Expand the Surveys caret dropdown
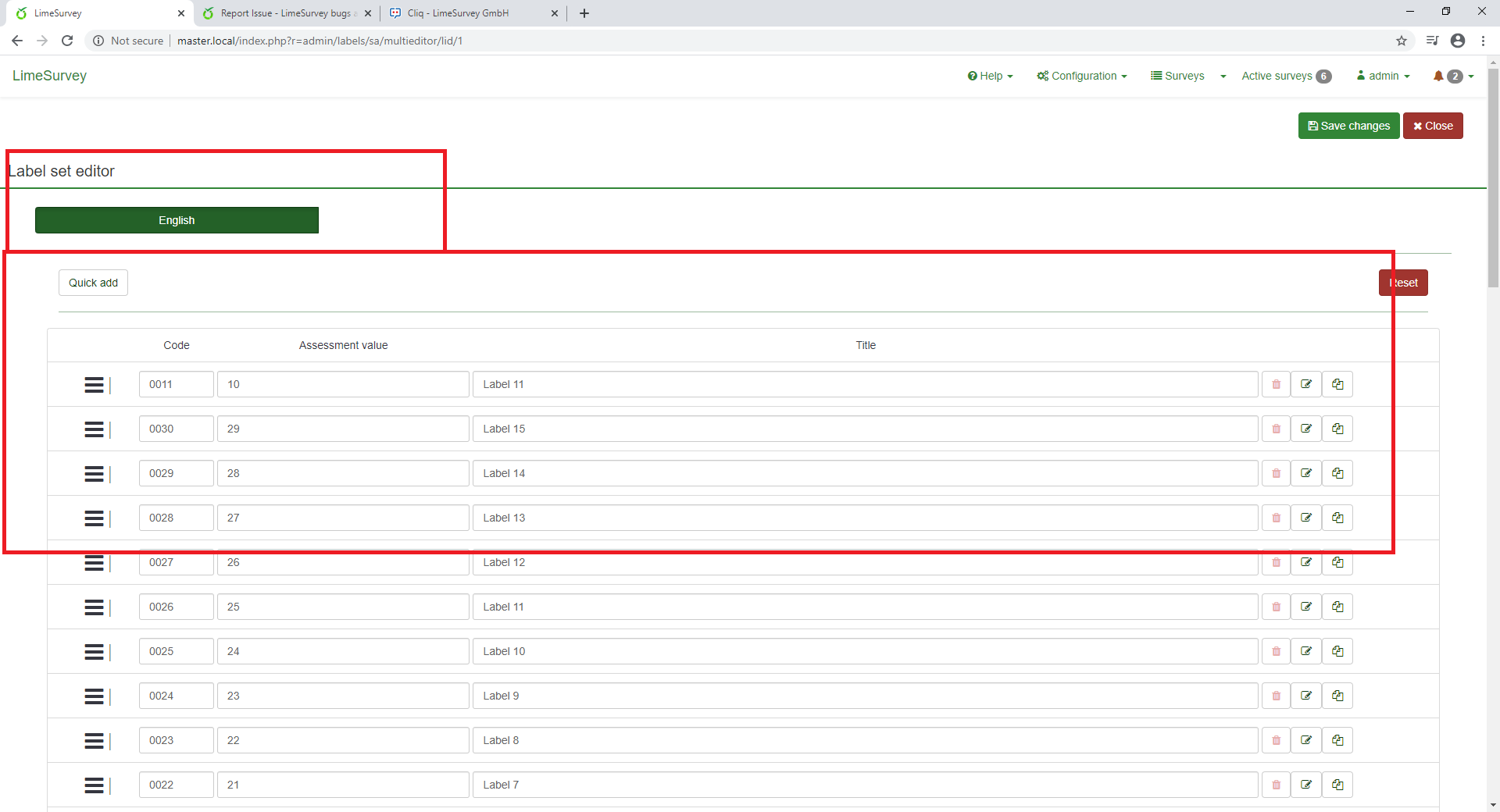 coord(1223,77)
